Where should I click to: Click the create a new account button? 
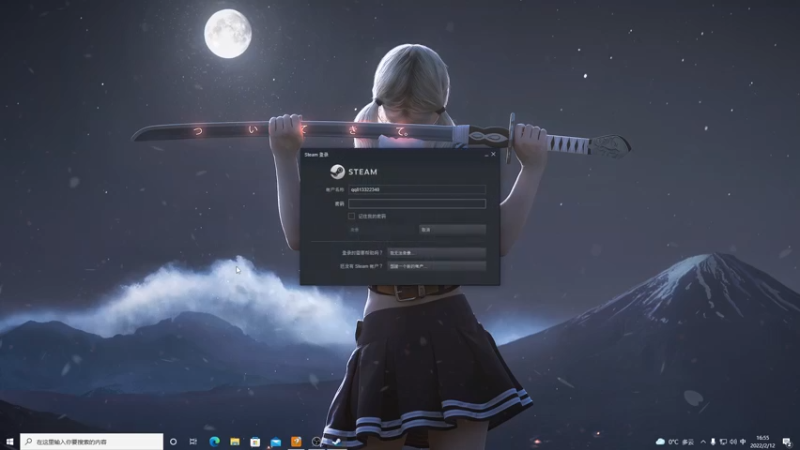point(436,266)
